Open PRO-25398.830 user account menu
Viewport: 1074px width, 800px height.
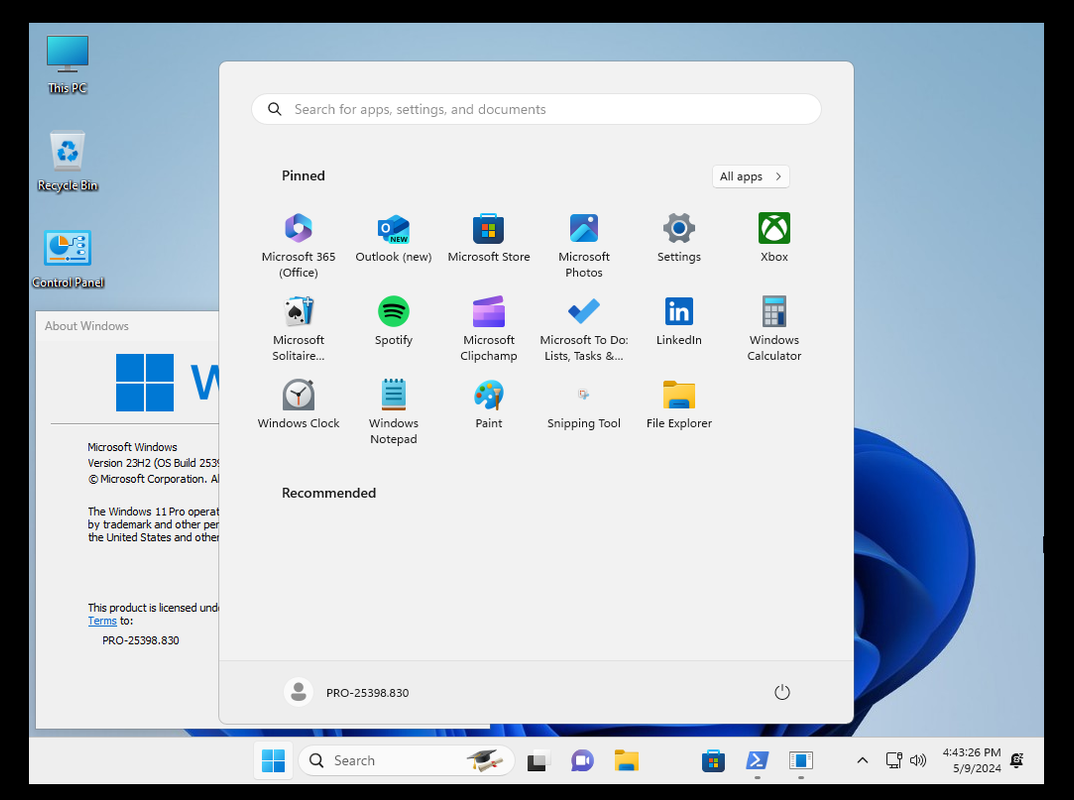(x=347, y=692)
